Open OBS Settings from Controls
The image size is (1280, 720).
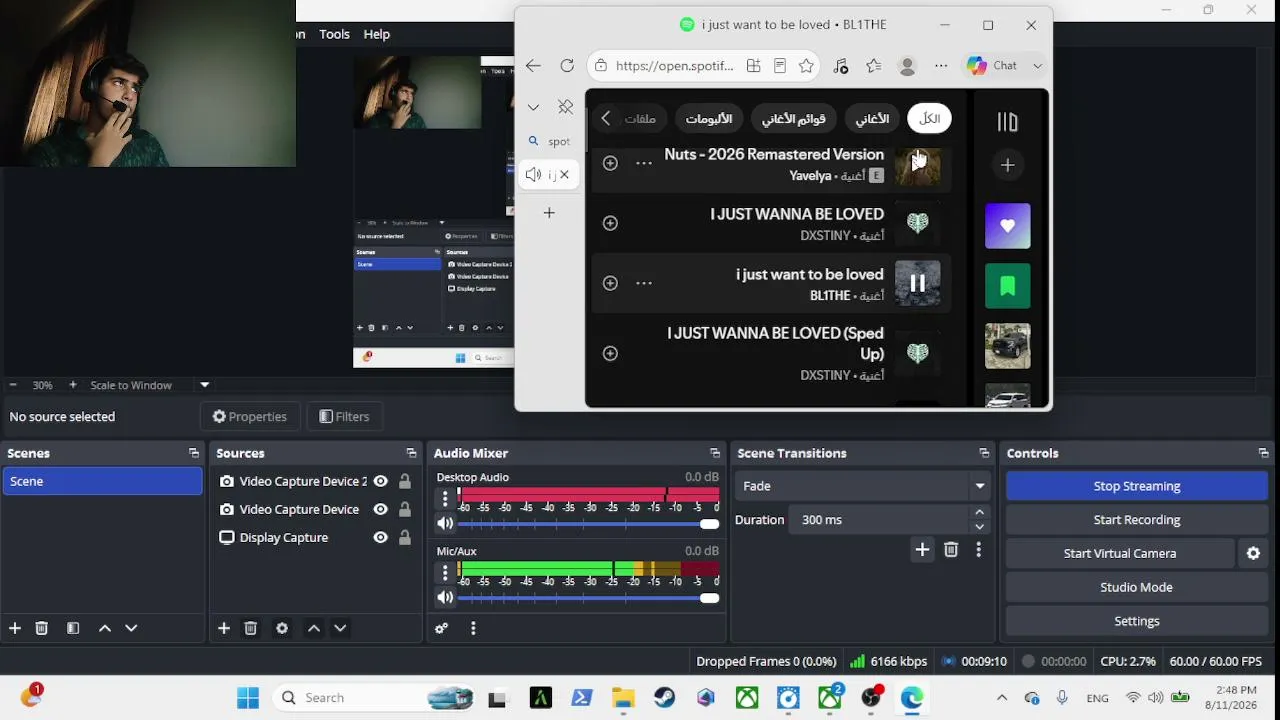click(x=1137, y=621)
